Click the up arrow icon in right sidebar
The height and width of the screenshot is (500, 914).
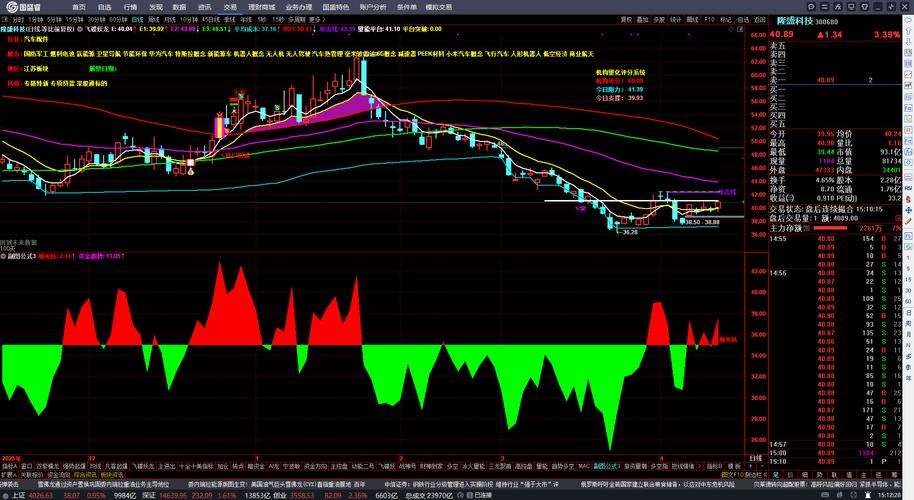[x=908, y=31]
